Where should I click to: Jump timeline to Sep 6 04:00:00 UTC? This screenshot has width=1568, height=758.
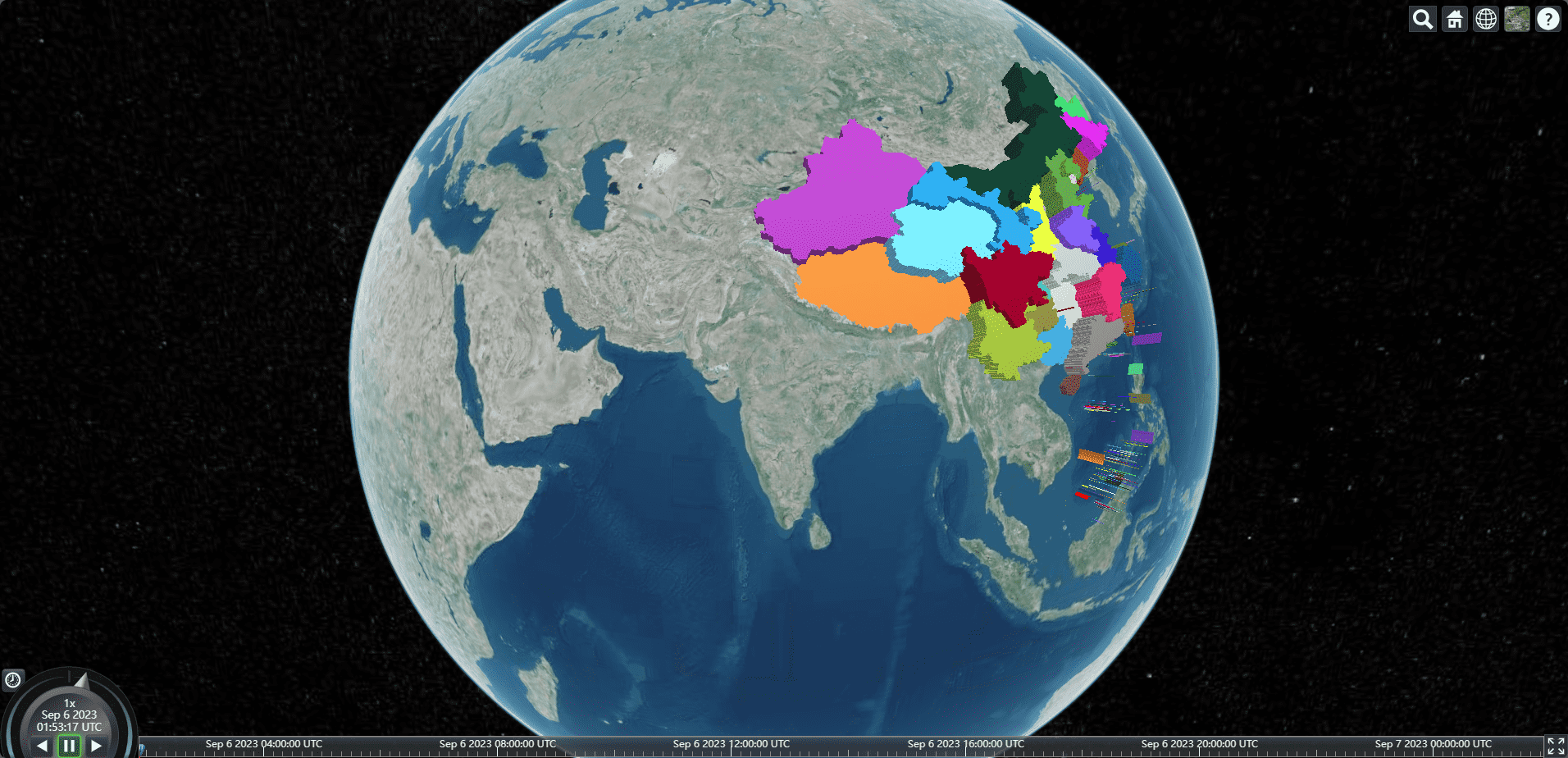click(263, 744)
